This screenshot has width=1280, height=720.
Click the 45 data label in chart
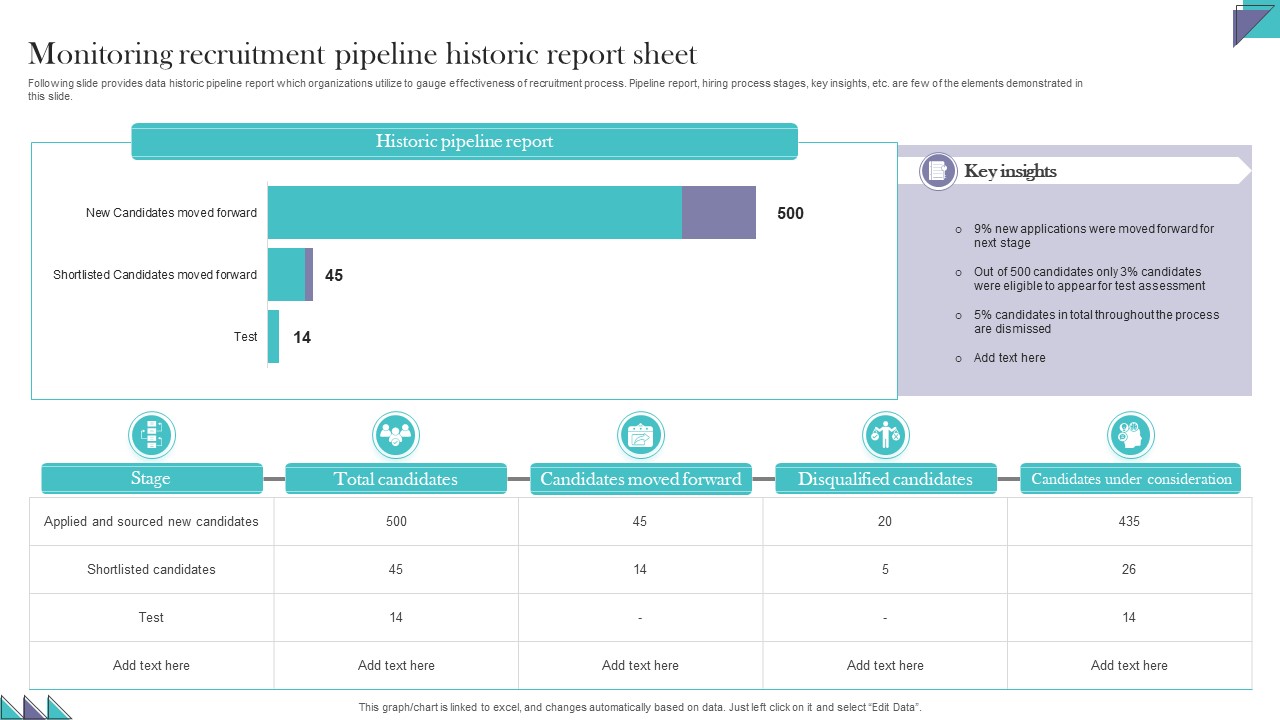pos(334,275)
